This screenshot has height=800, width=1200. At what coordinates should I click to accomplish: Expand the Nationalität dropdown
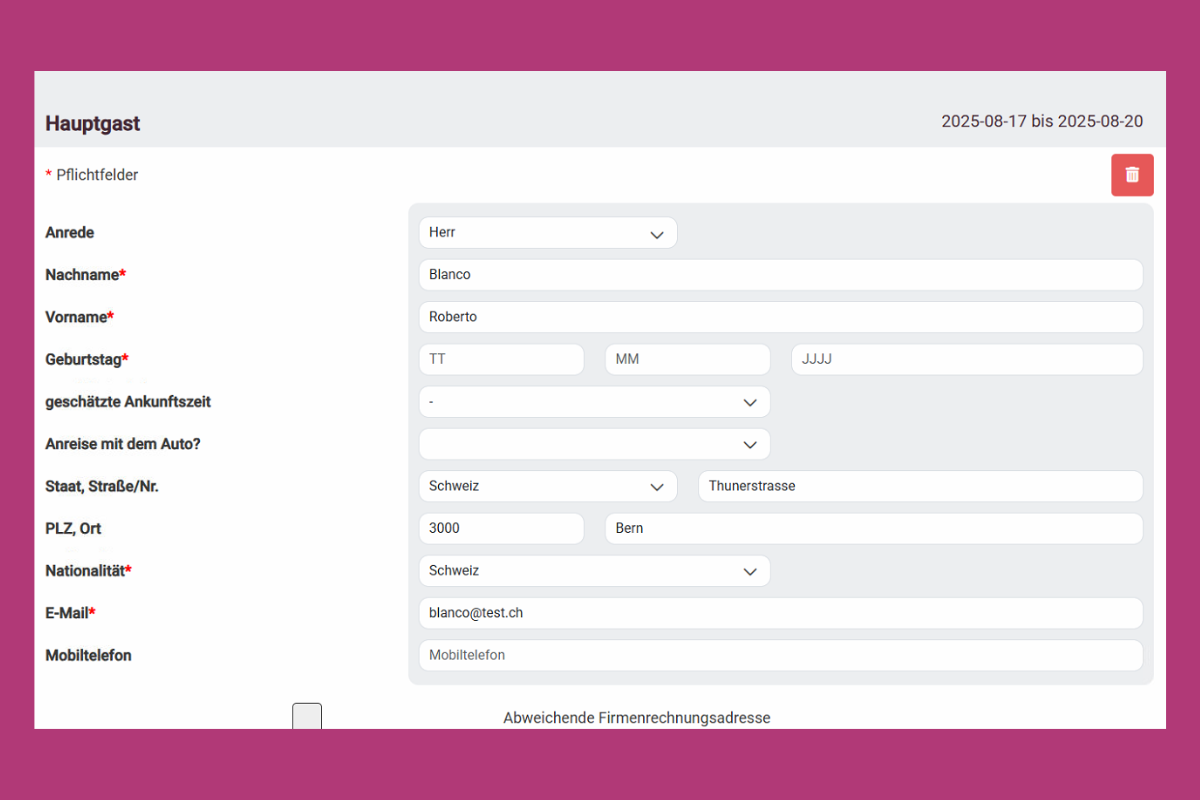point(594,571)
